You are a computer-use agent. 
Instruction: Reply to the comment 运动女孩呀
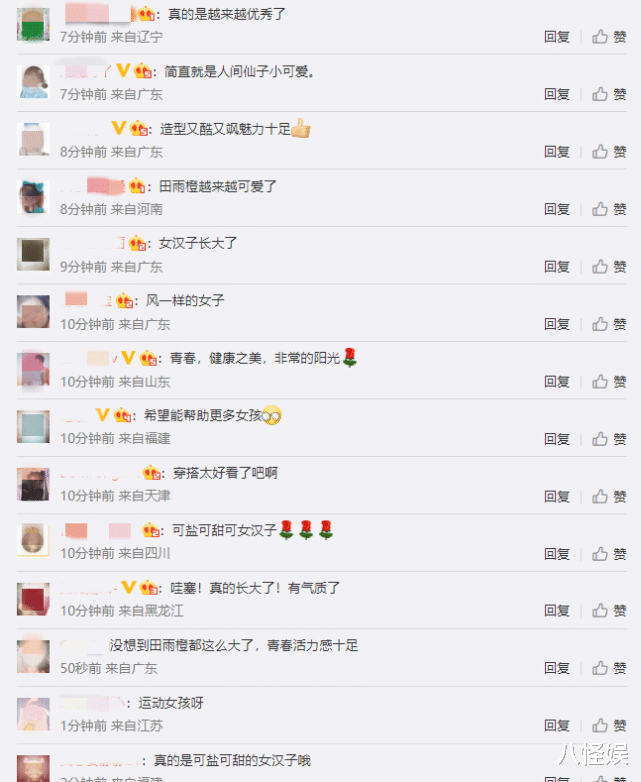(x=557, y=726)
